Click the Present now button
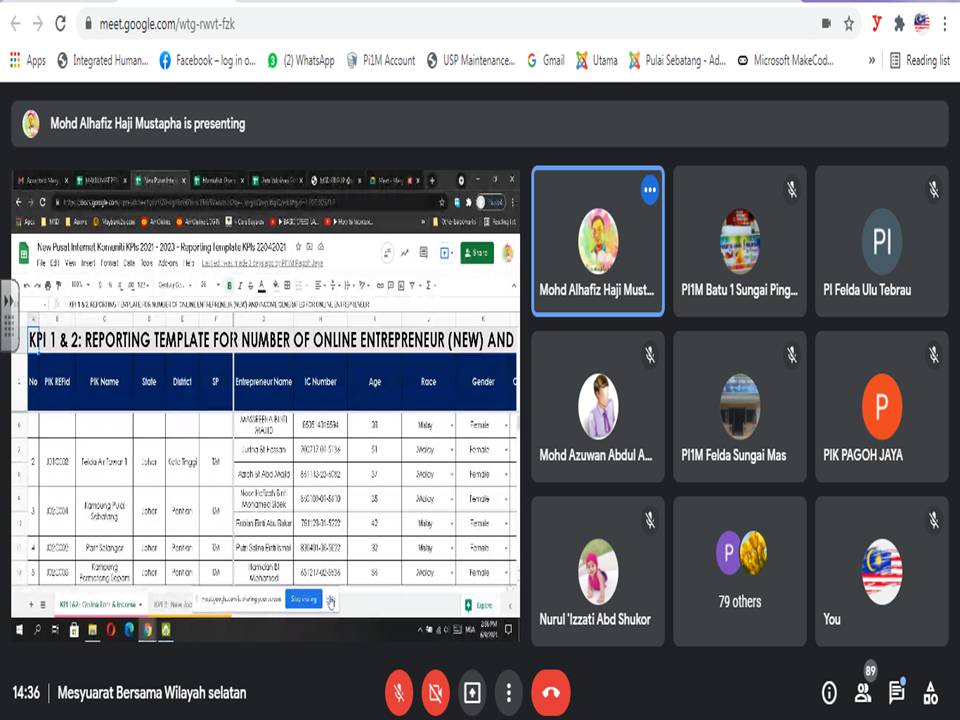 pos(472,692)
